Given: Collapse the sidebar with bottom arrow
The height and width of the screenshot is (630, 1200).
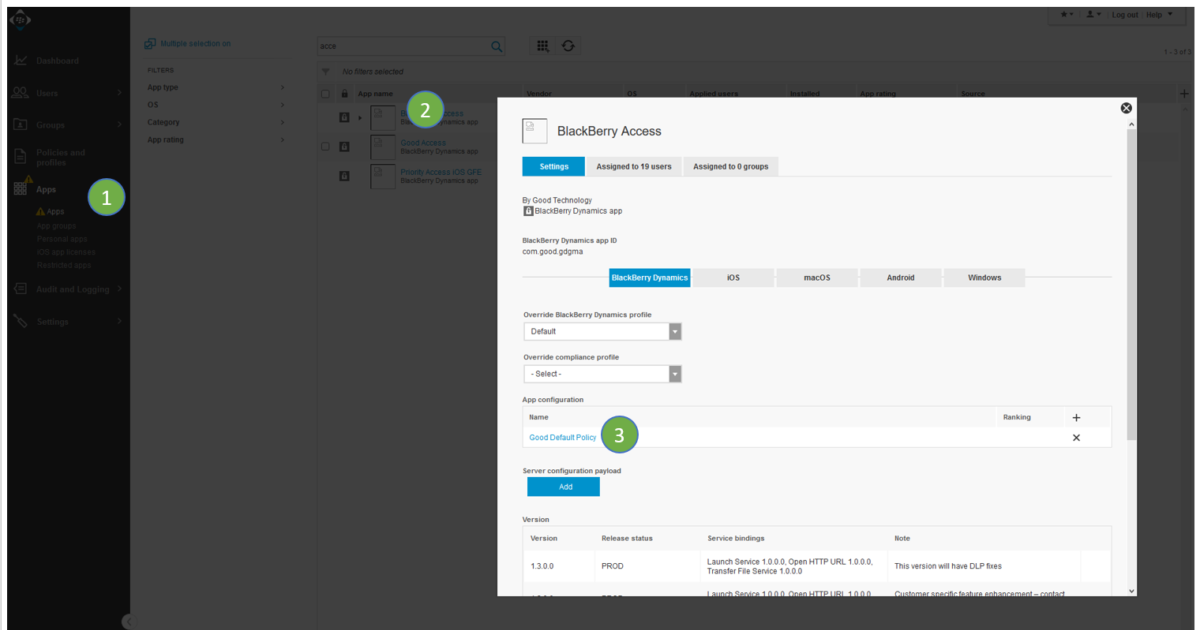Looking at the screenshot, I should point(126,621).
